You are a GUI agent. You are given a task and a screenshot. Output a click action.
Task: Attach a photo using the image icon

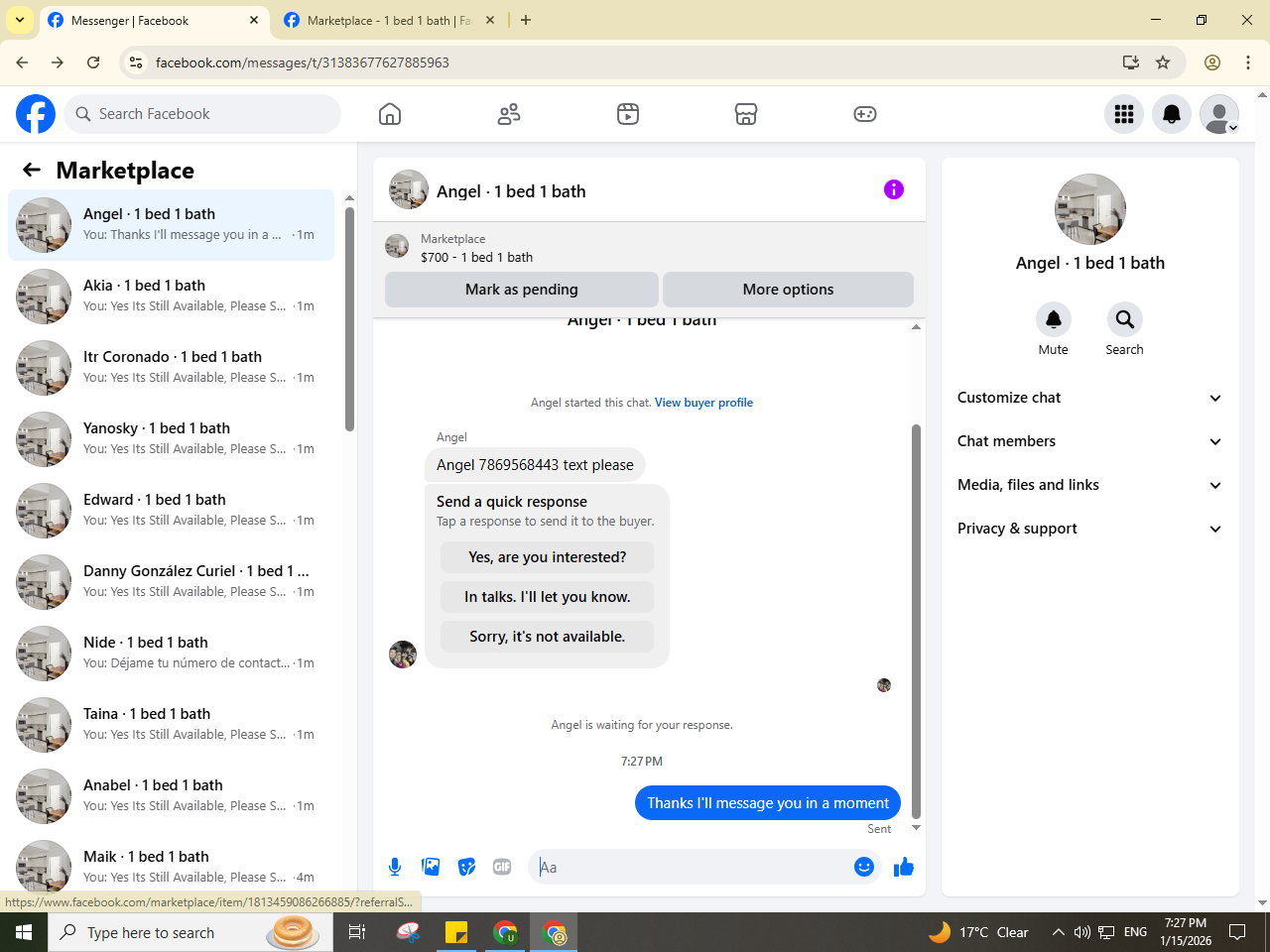coord(431,867)
